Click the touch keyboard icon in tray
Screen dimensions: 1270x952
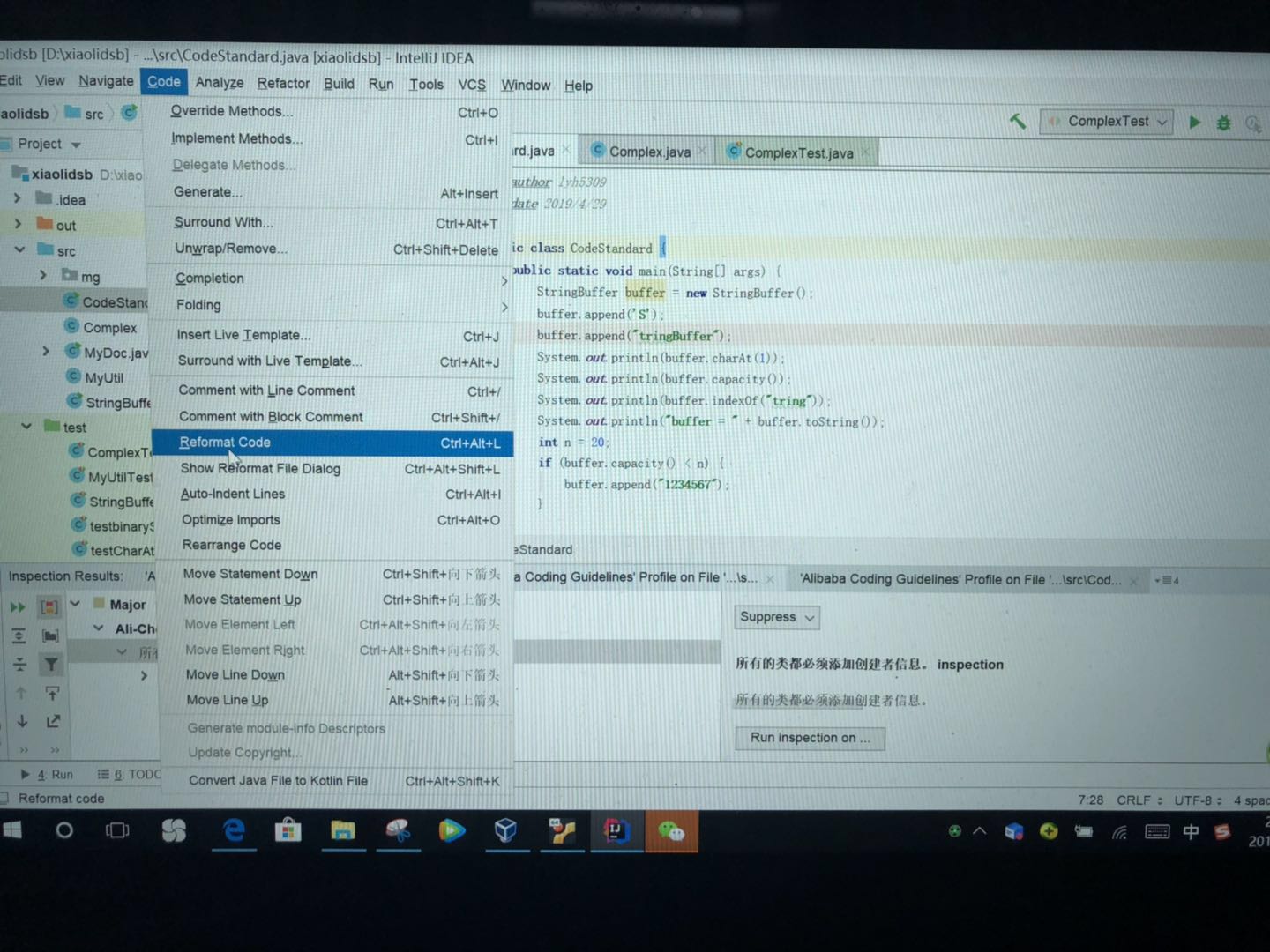(1157, 831)
